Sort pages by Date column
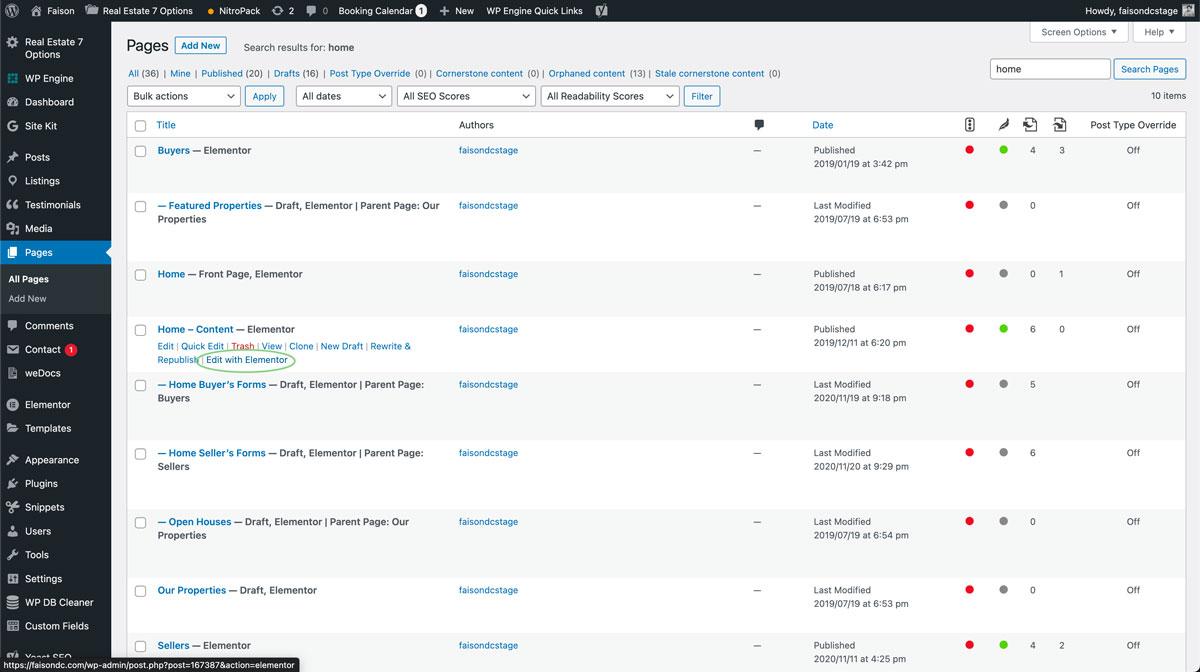This screenshot has height=672, width=1200. [823, 125]
